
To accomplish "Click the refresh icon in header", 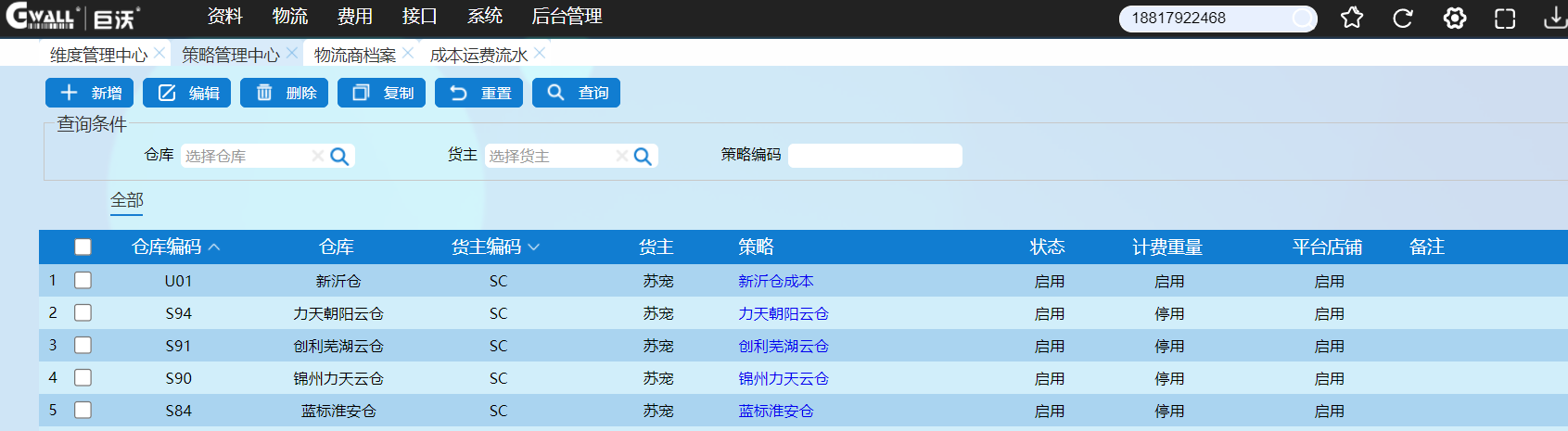I will tap(1403, 18).
